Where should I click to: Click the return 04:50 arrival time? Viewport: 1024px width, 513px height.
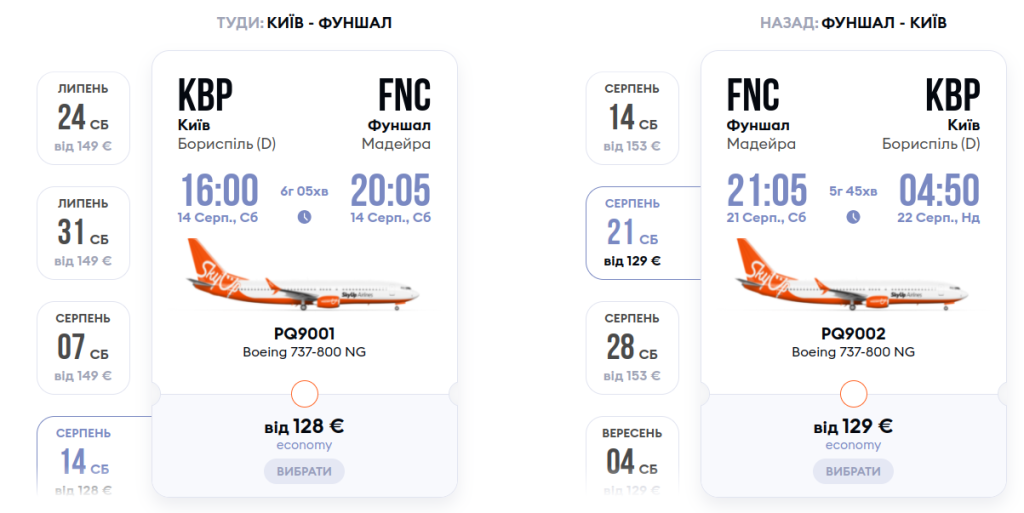coord(938,190)
